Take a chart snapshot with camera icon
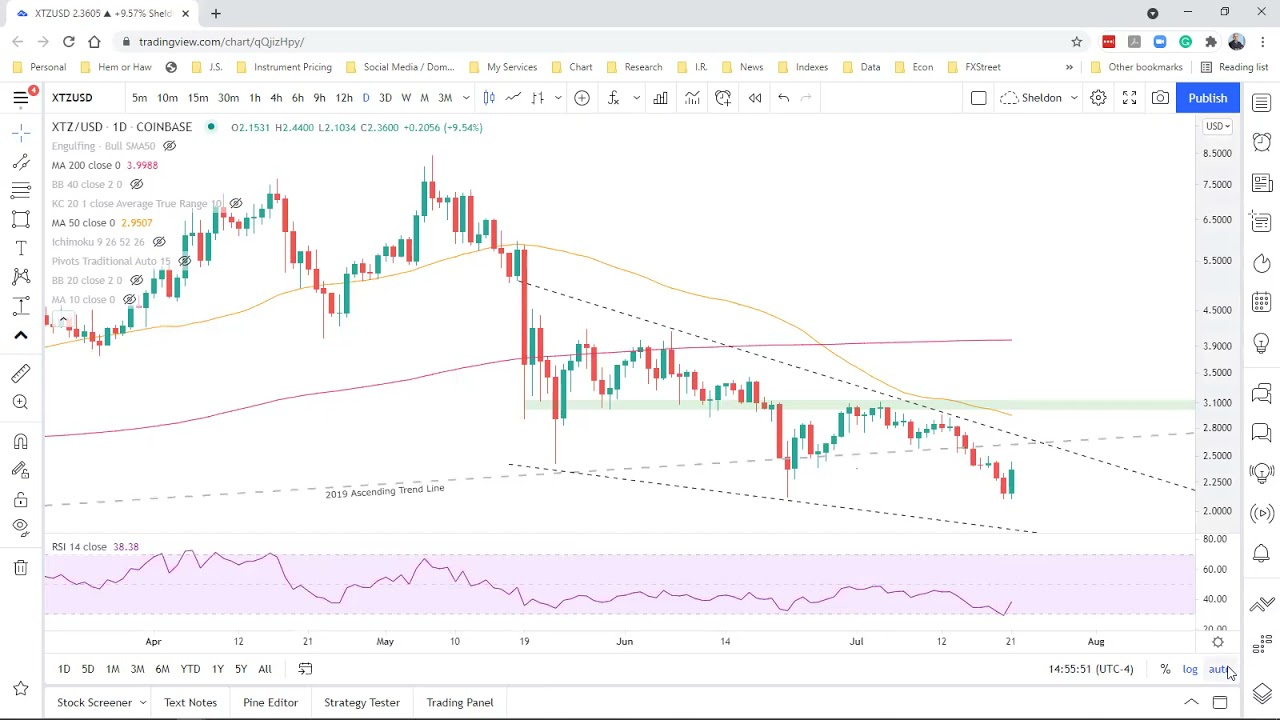 [x=1160, y=97]
